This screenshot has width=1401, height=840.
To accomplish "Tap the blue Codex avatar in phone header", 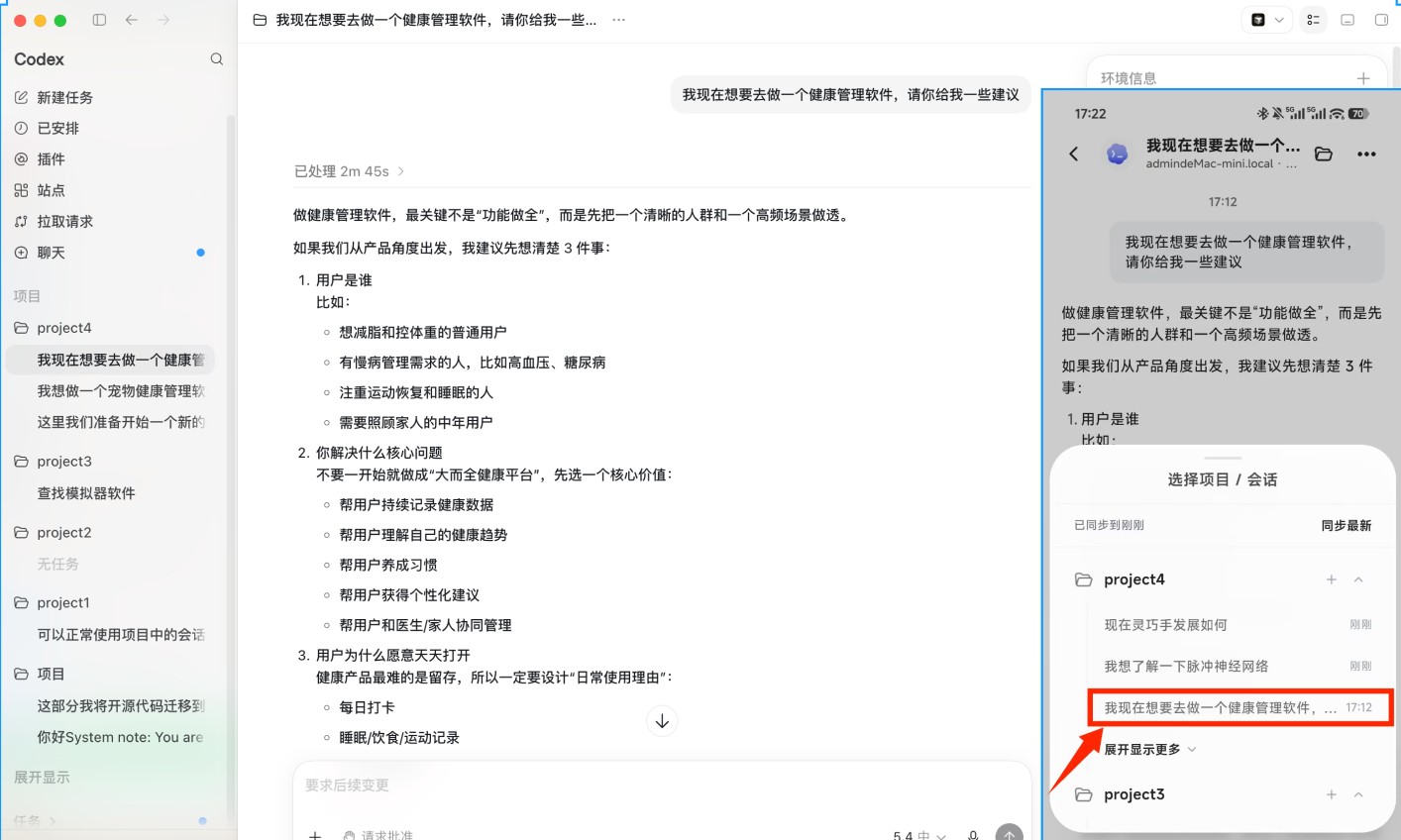I will click(x=1118, y=154).
